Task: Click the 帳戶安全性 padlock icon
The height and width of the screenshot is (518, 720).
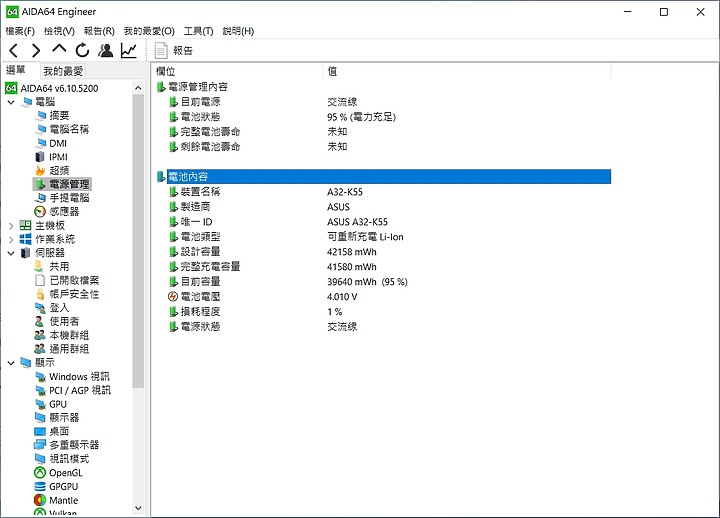Action: click(x=40, y=294)
